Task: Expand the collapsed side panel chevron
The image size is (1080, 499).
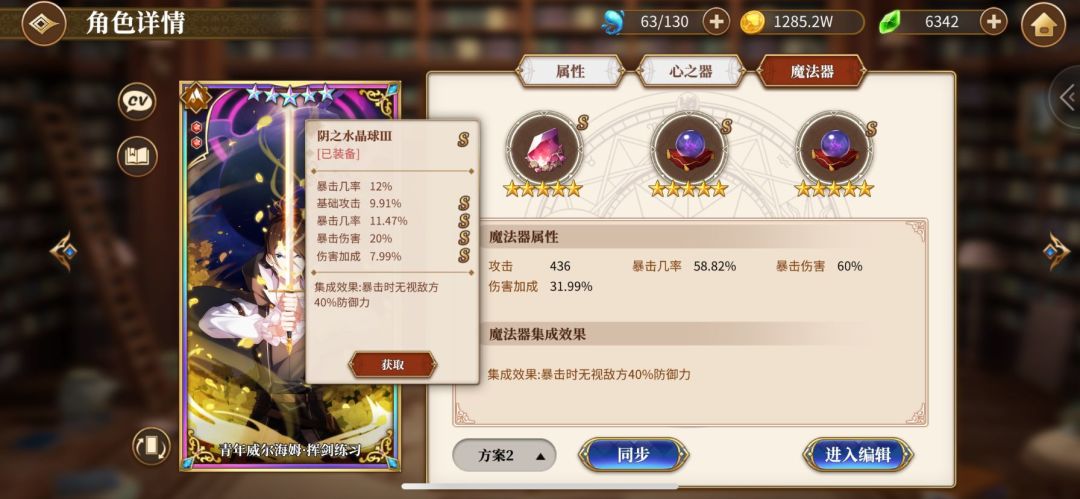Action: point(1067,97)
